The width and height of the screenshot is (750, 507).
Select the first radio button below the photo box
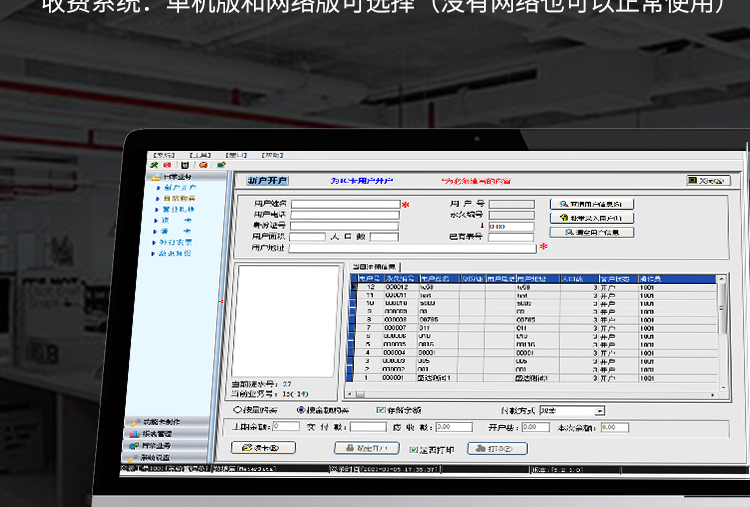[x=237, y=410]
